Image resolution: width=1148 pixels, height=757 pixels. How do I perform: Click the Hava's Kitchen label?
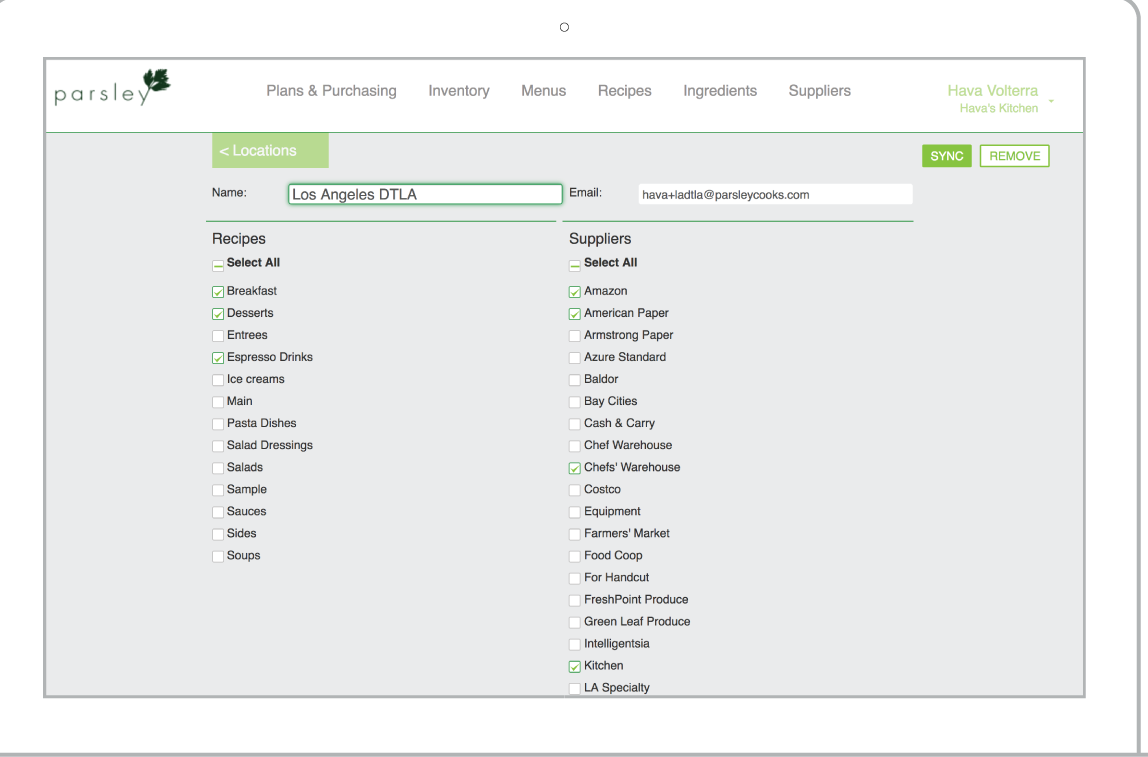pos(999,108)
